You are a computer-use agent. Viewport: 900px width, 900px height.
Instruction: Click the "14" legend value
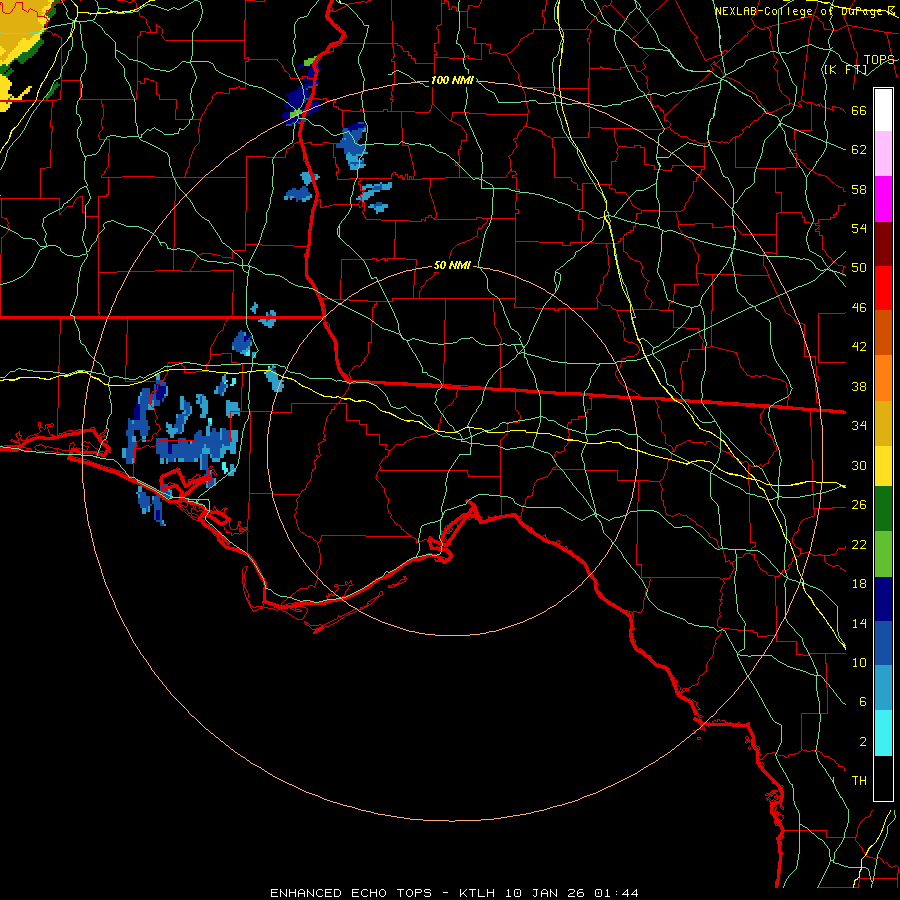859,623
